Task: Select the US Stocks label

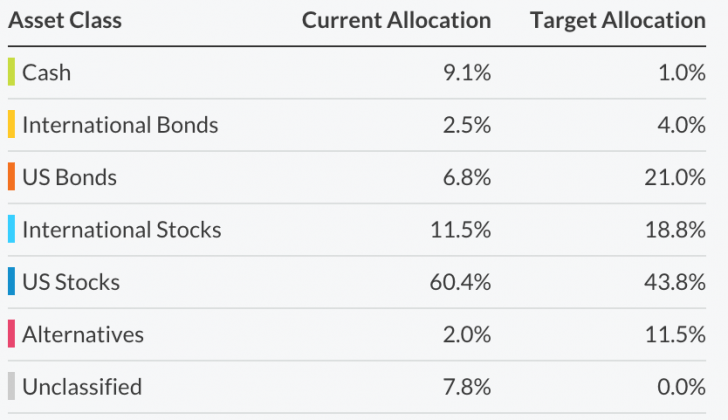Action: tap(70, 282)
